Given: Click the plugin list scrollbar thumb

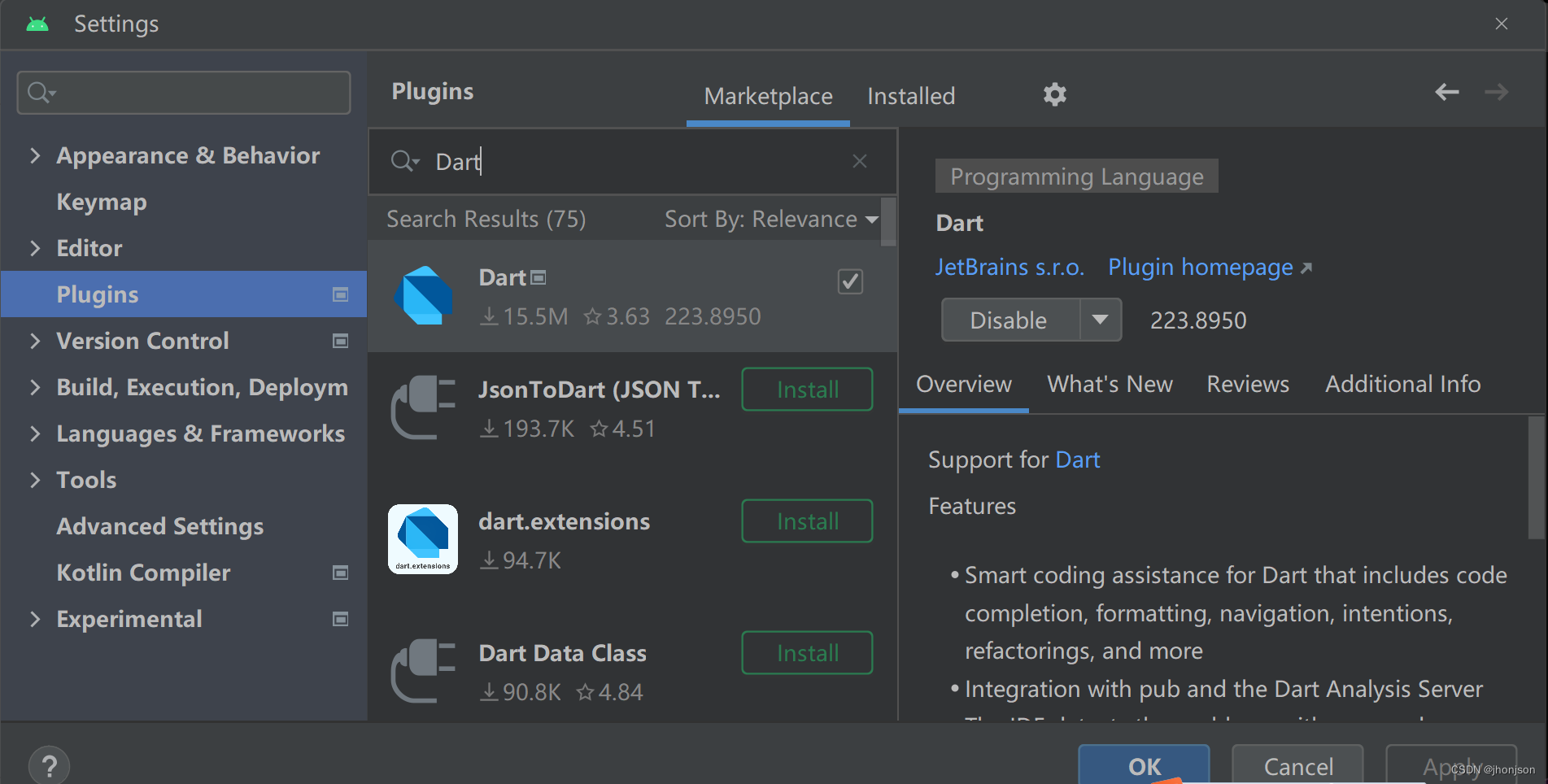Looking at the screenshot, I should (x=888, y=222).
